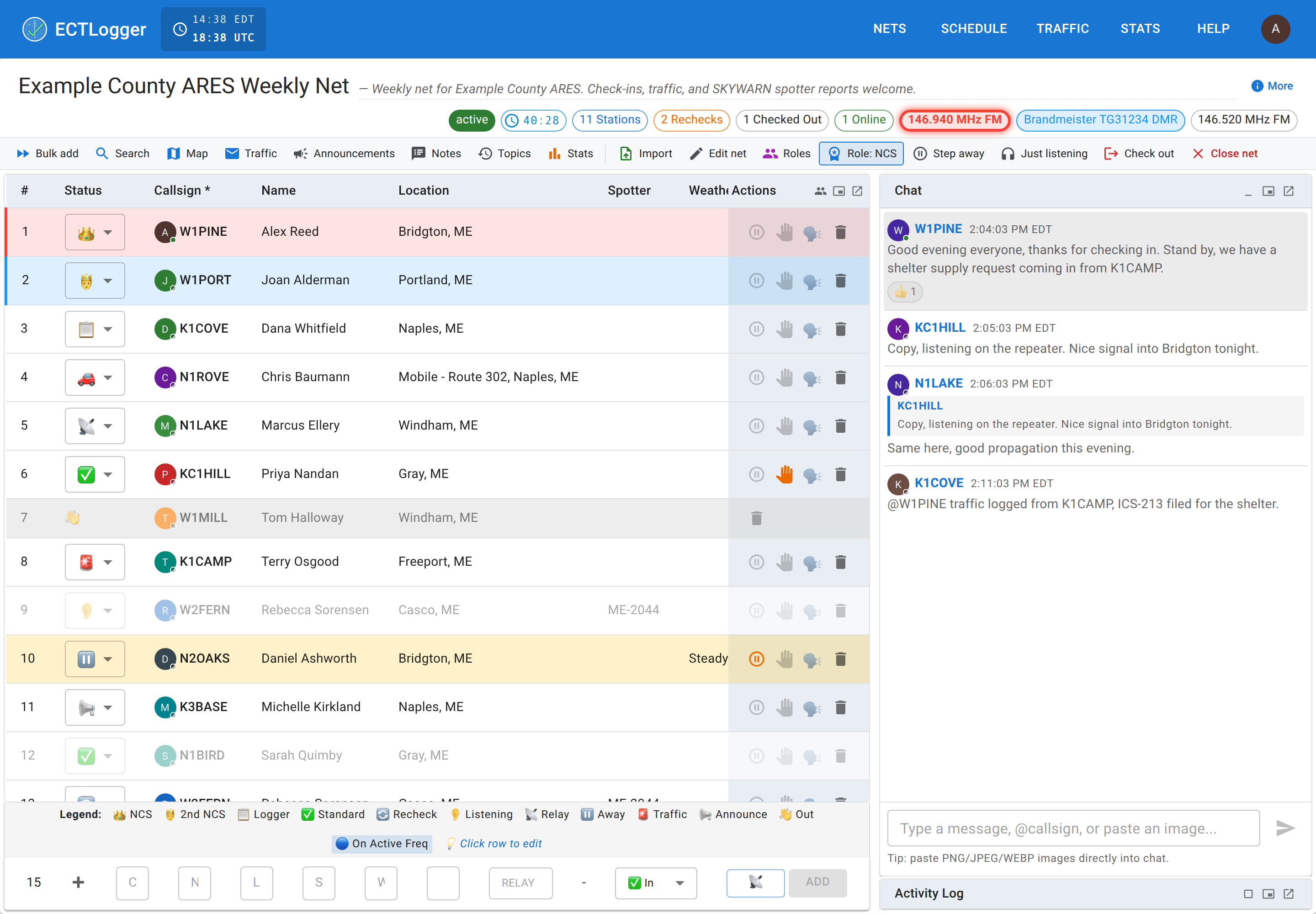
Task: Open the Traffic envelope tool
Action: pos(251,154)
